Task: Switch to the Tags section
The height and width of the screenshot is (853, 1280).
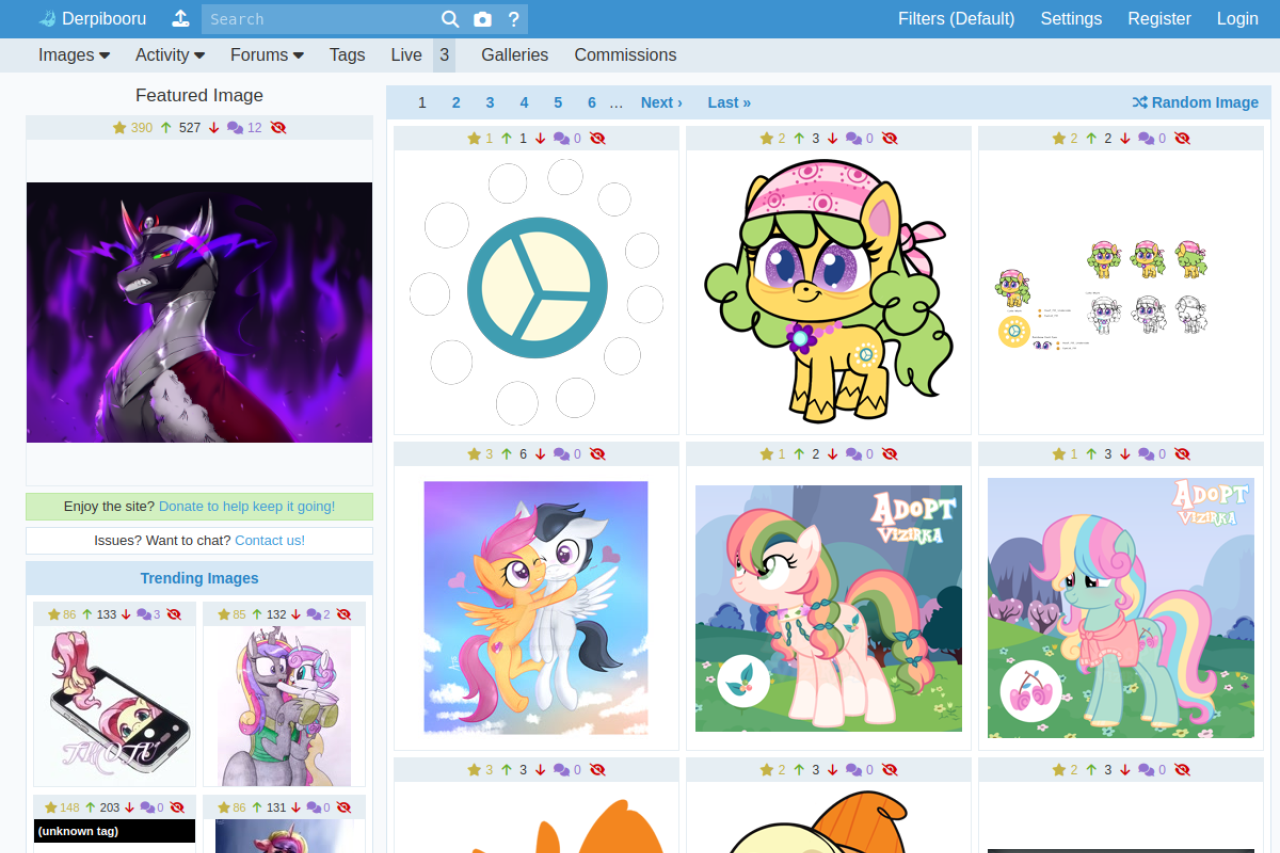Action: 347,55
